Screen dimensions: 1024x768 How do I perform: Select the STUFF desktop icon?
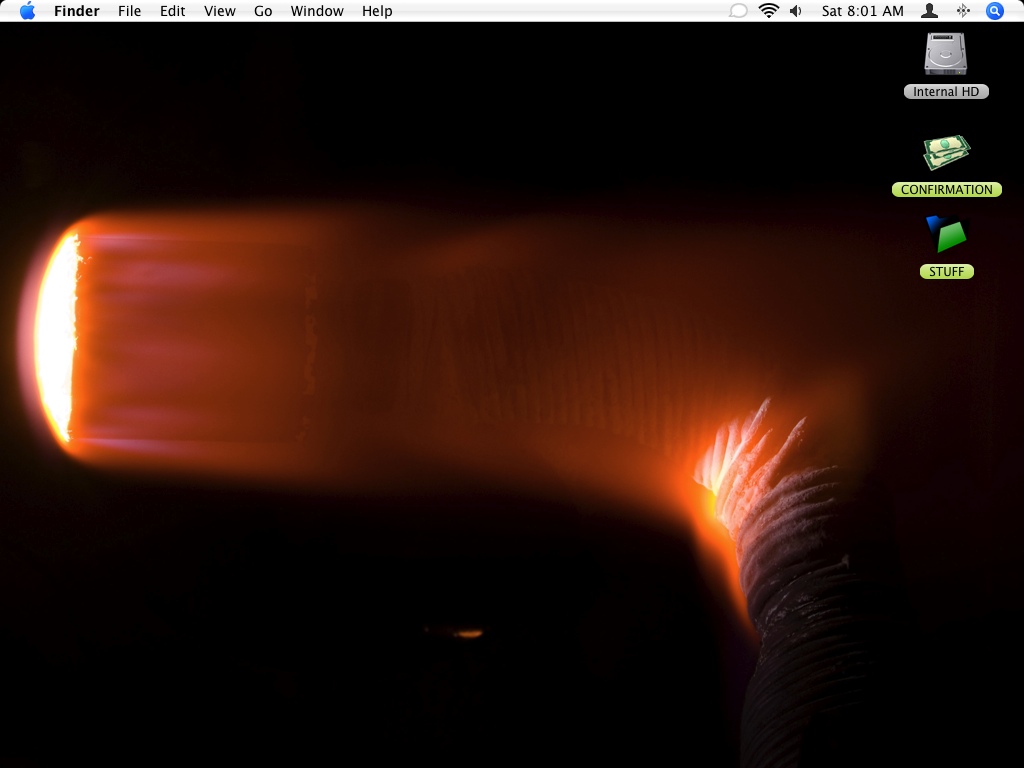click(946, 234)
